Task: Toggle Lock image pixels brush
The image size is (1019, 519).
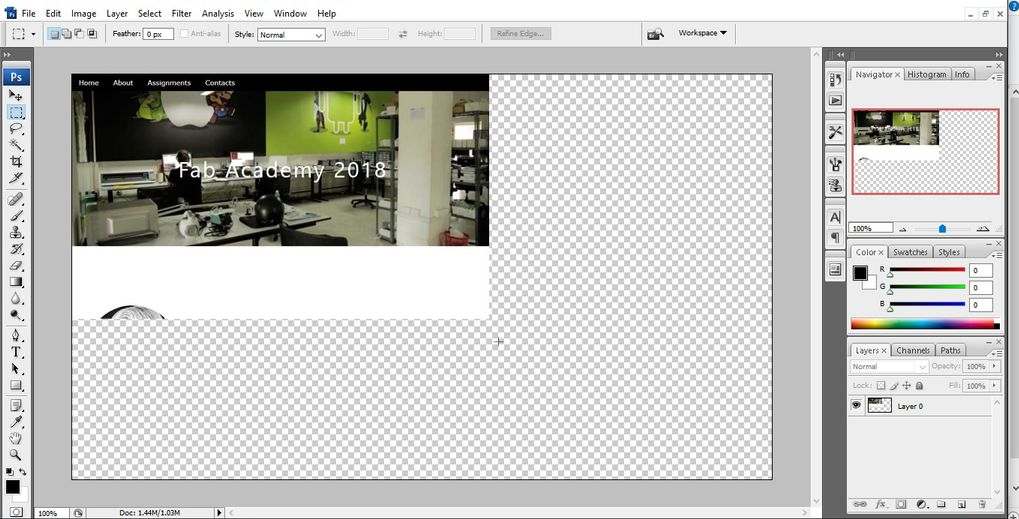Action: click(x=894, y=386)
